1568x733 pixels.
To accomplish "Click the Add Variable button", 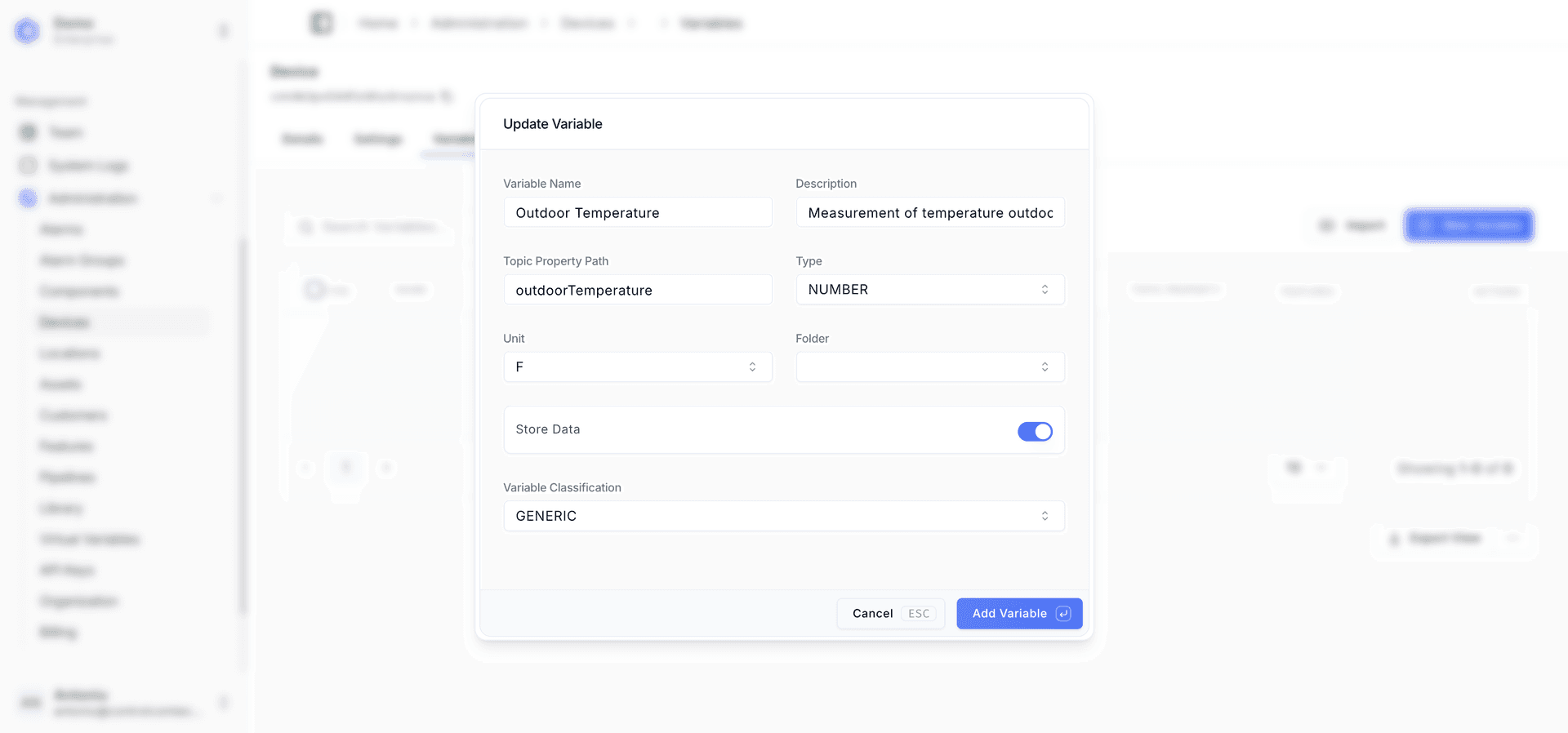I will [1009, 614].
